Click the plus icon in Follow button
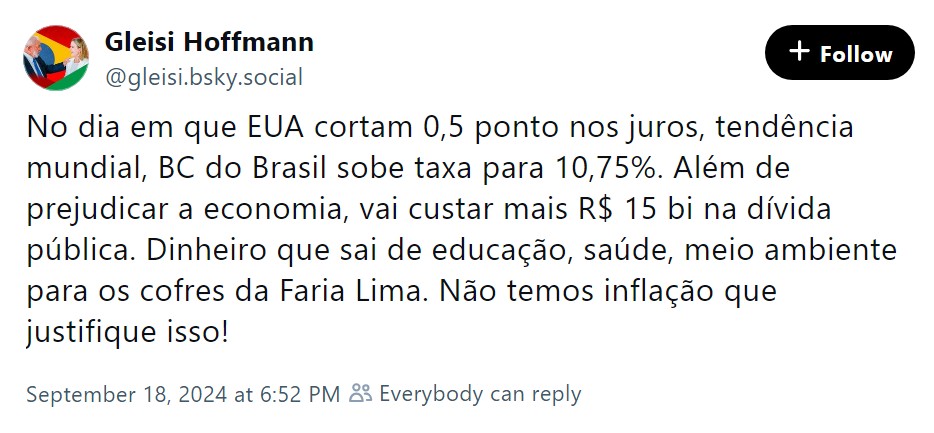The height and width of the screenshot is (433, 934). pyautogui.click(x=799, y=53)
